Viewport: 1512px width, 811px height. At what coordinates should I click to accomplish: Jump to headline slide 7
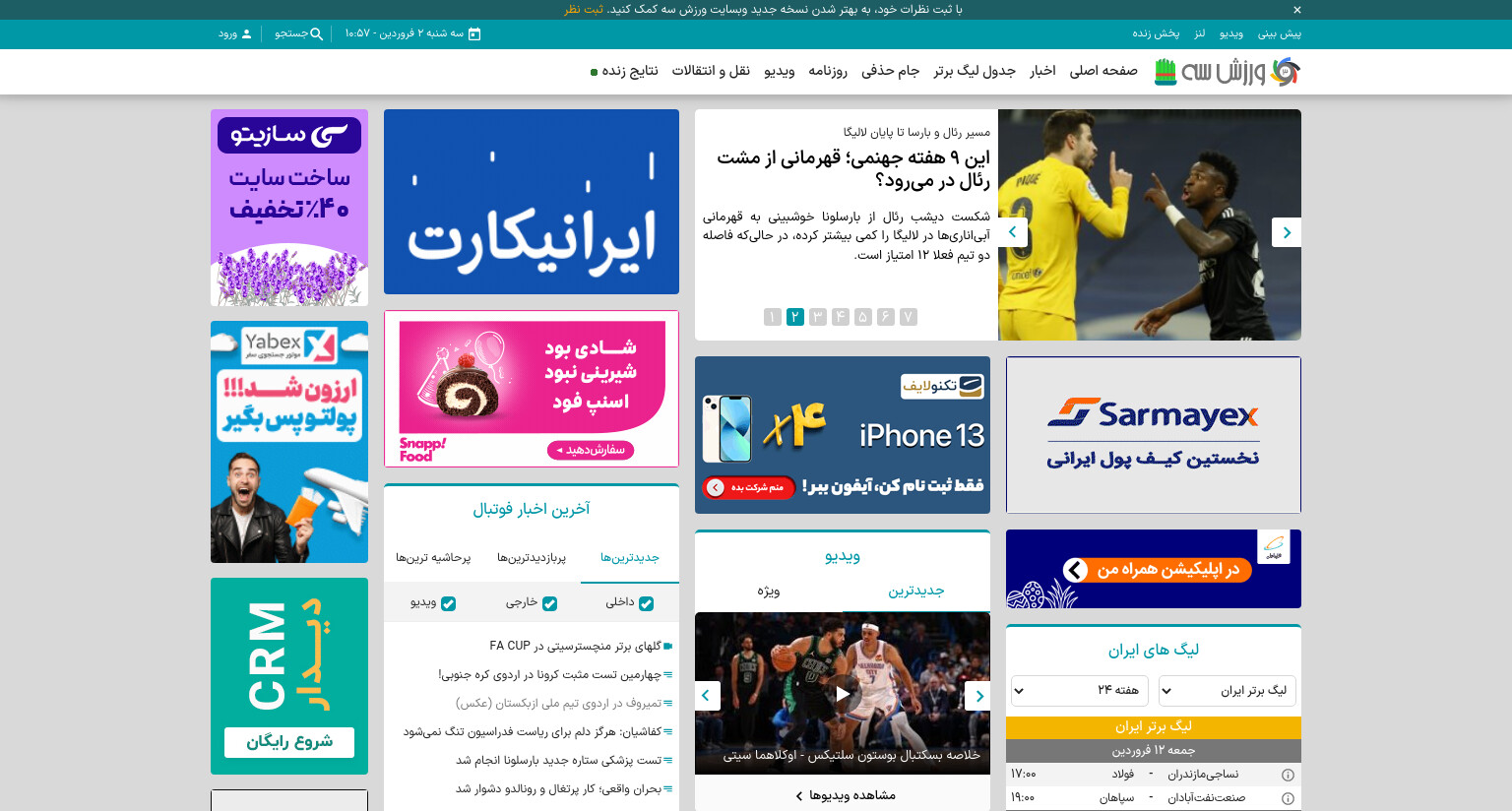coord(909,317)
